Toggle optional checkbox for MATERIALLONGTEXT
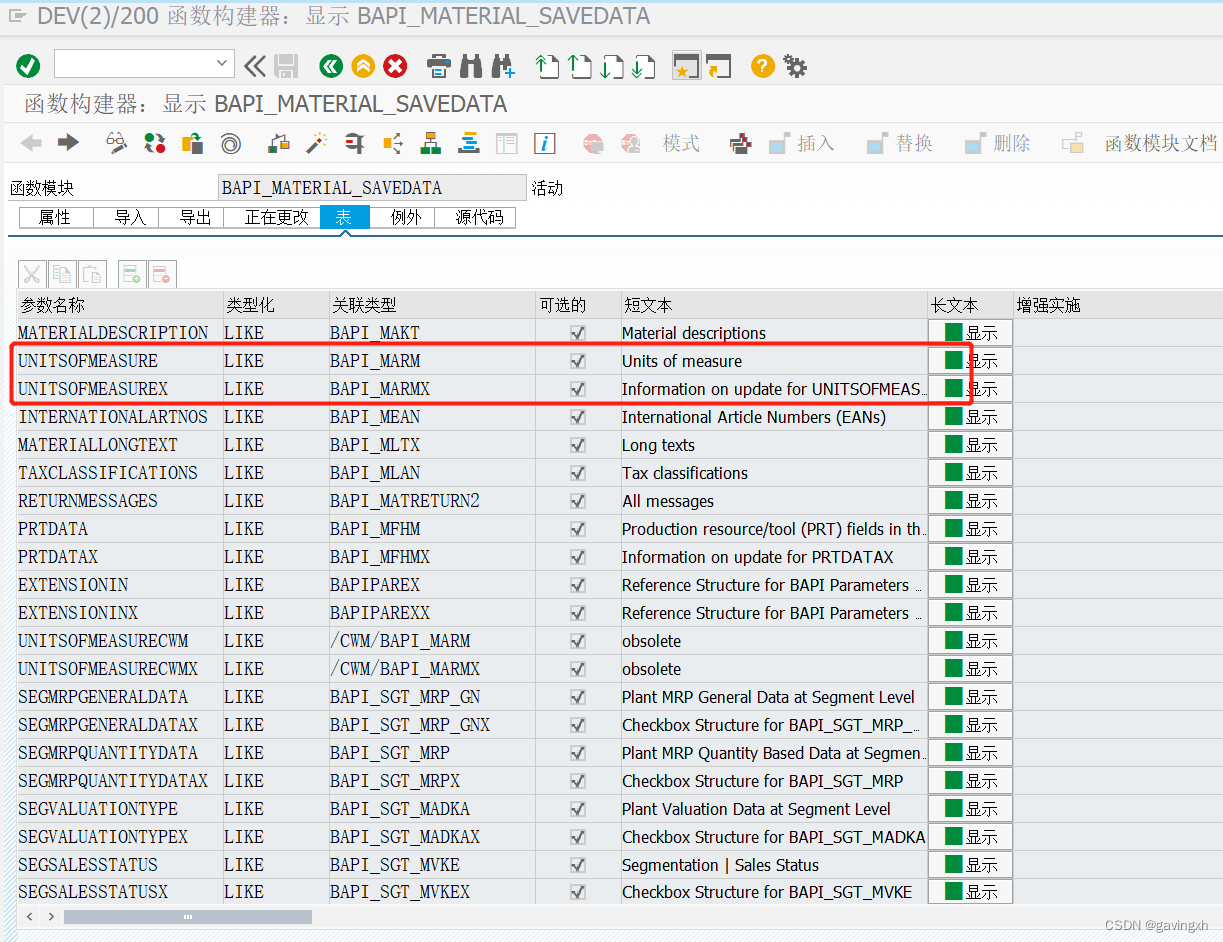The image size is (1223, 942). (578, 445)
